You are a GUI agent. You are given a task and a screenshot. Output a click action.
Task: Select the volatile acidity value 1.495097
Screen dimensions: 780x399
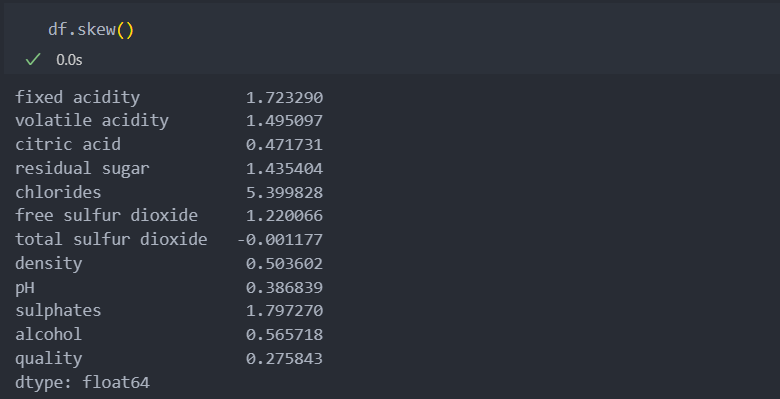pyautogui.click(x=285, y=121)
